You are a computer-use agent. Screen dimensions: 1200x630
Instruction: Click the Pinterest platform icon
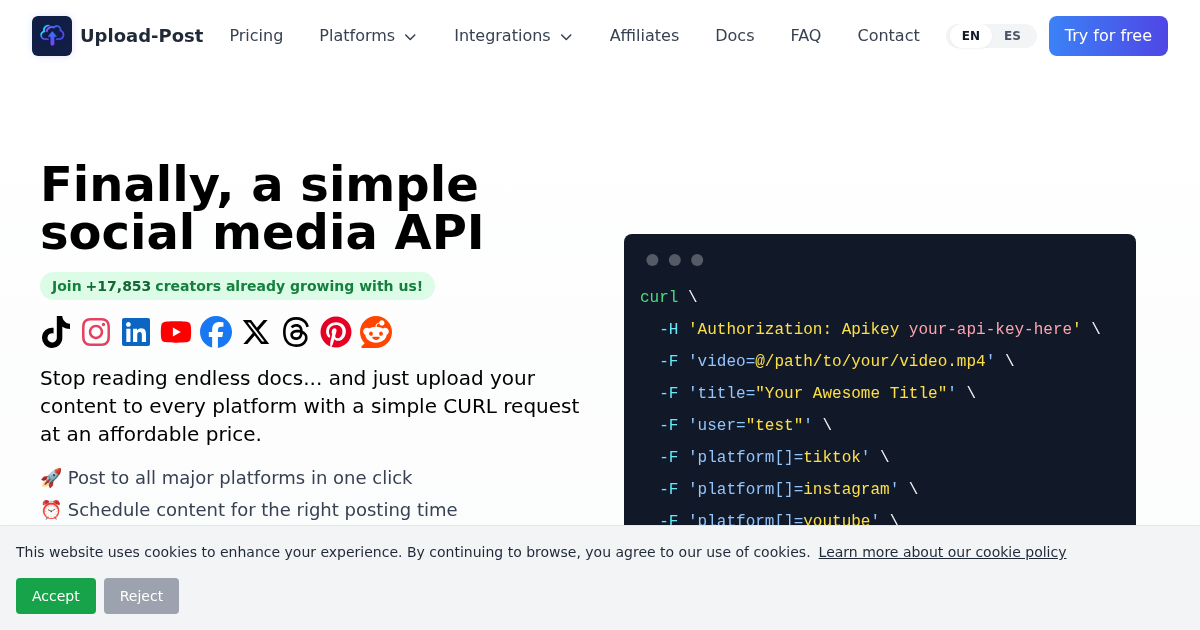coord(336,332)
